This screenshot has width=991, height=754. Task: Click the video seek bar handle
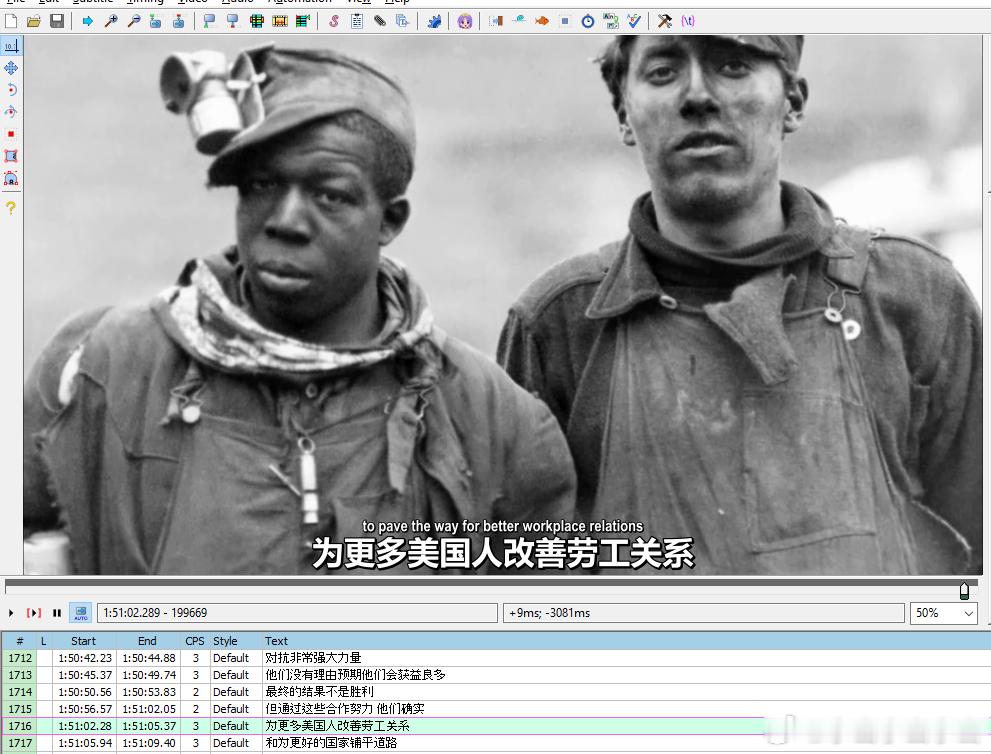pyautogui.click(x=964, y=591)
